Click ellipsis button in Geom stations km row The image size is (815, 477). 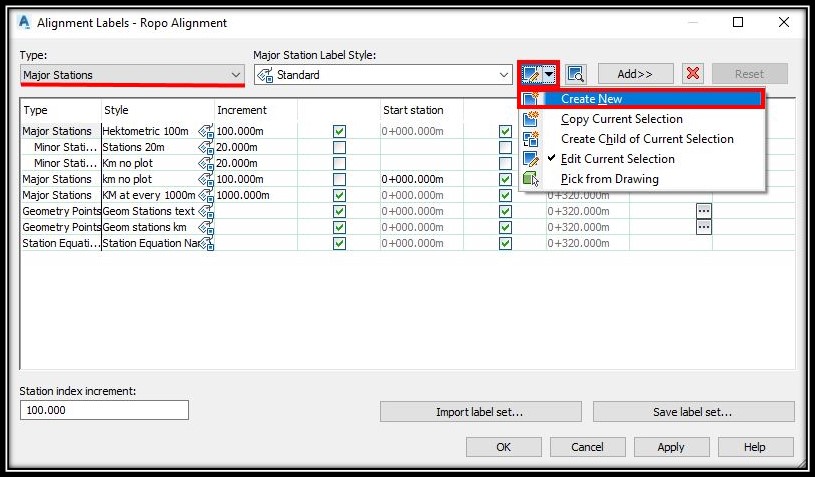pos(704,227)
